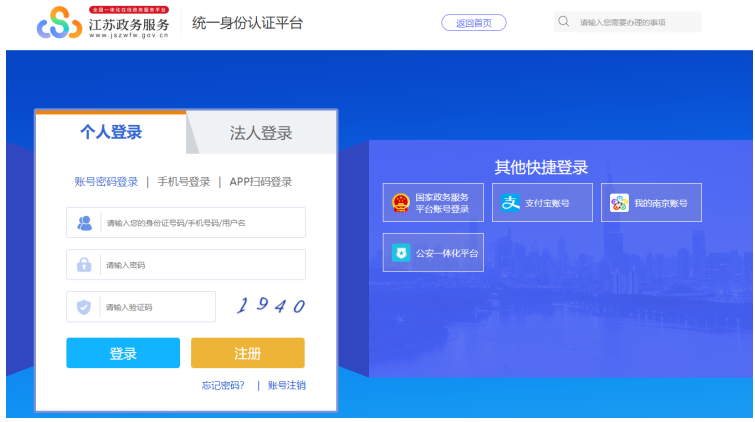Click the Alipay logo icon
Viewport: 755px width, 422px height.
[510, 203]
